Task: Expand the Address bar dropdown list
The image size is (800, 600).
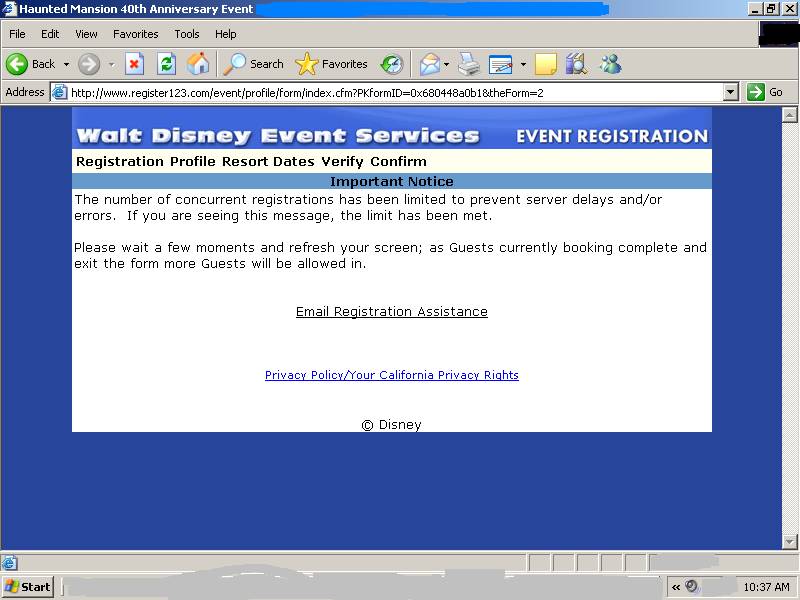Action: point(731,92)
